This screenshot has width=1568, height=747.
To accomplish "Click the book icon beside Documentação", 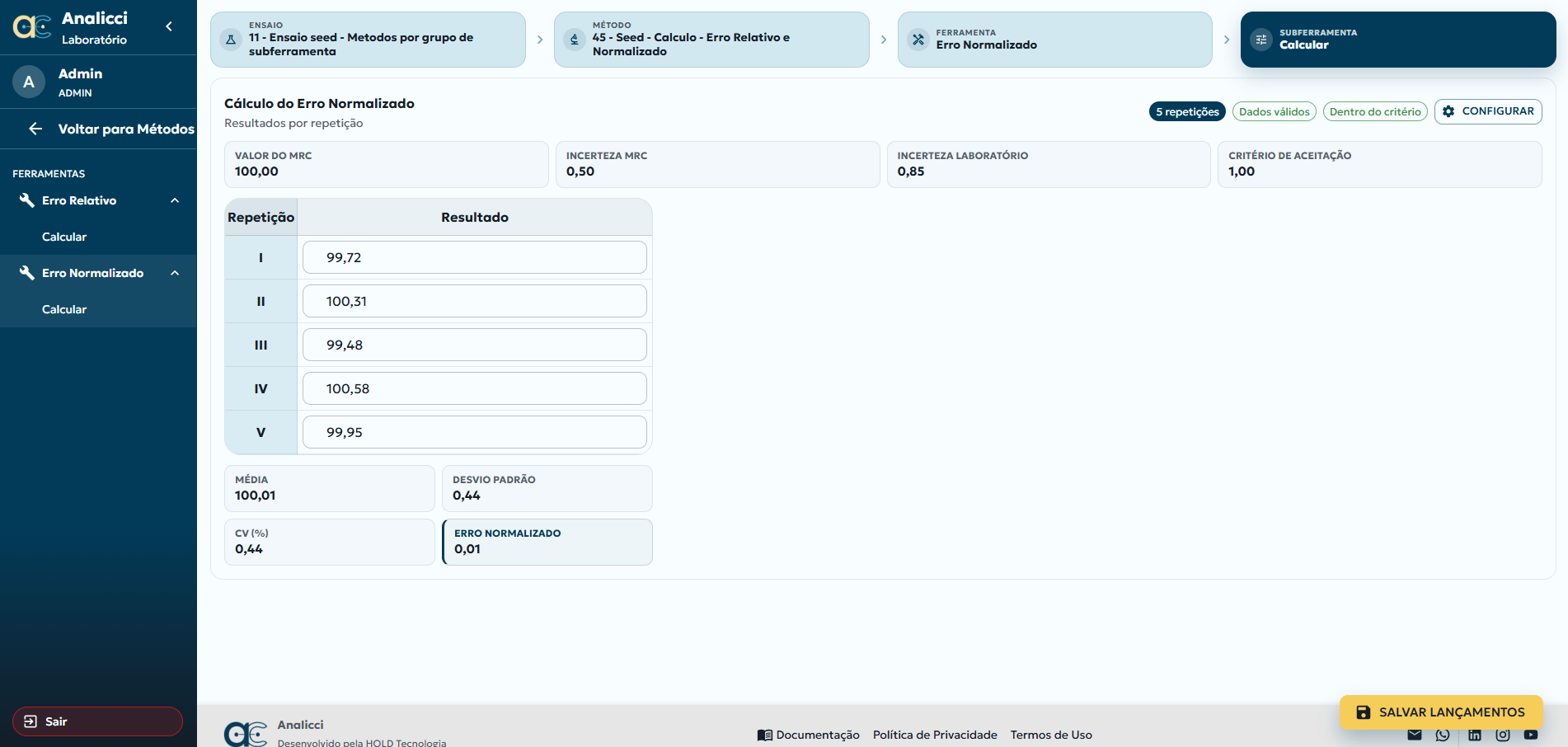I will pyautogui.click(x=765, y=735).
